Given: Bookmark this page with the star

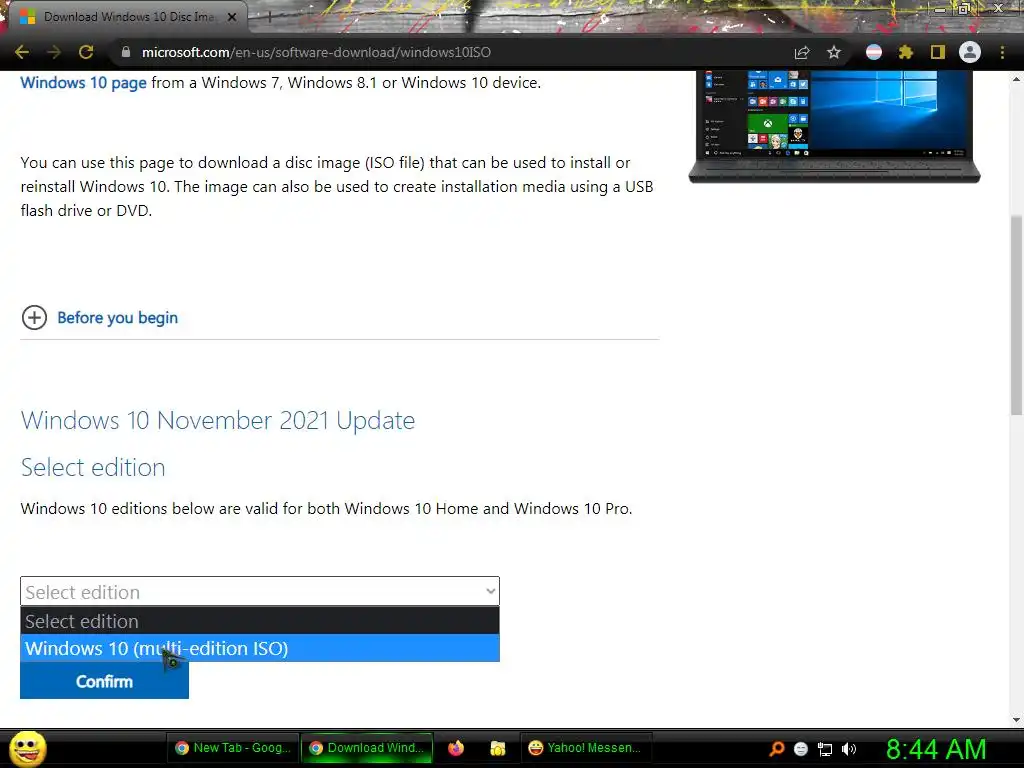Looking at the screenshot, I should pyautogui.click(x=834, y=52).
